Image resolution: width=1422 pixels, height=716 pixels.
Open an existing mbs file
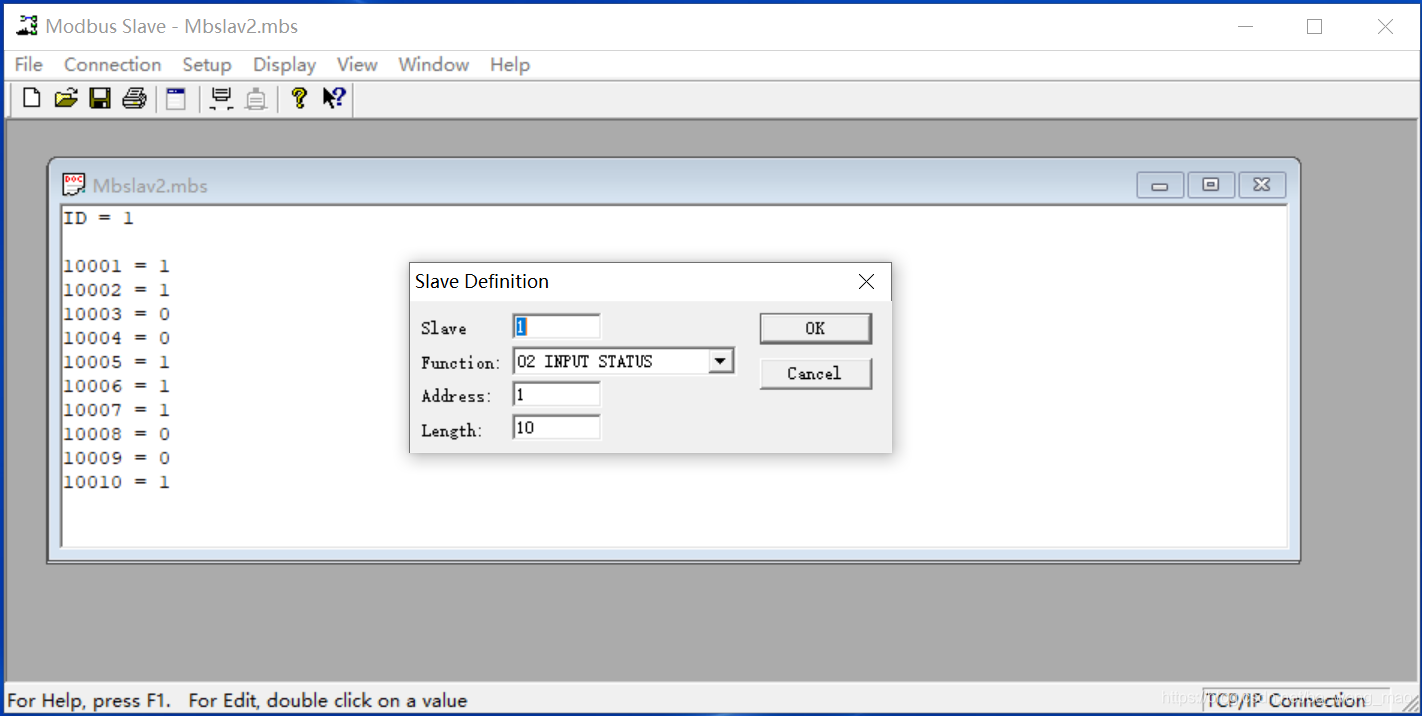[x=66, y=98]
